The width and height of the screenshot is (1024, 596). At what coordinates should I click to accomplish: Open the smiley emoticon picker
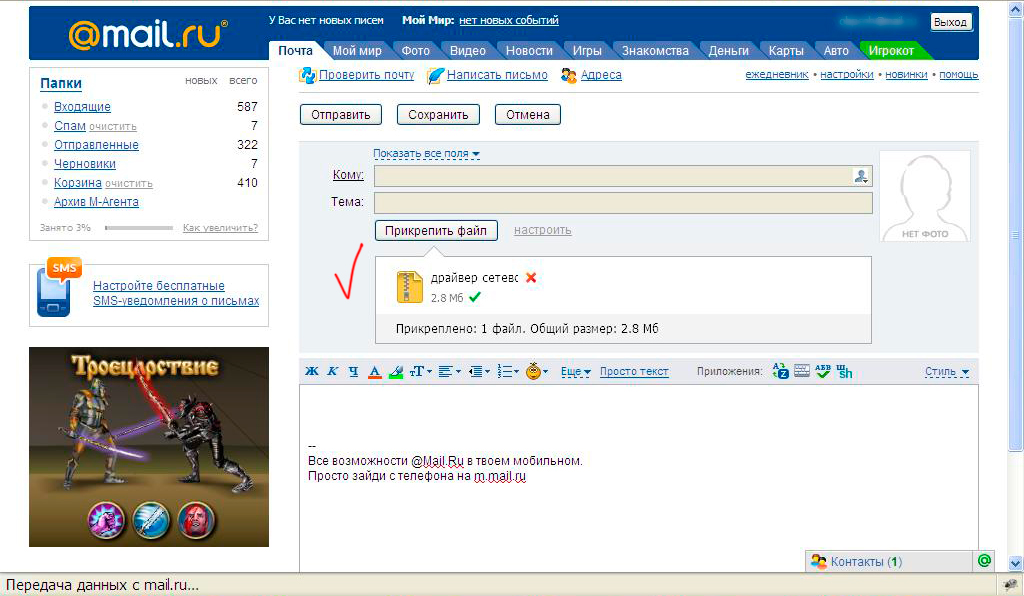coord(537,371)
